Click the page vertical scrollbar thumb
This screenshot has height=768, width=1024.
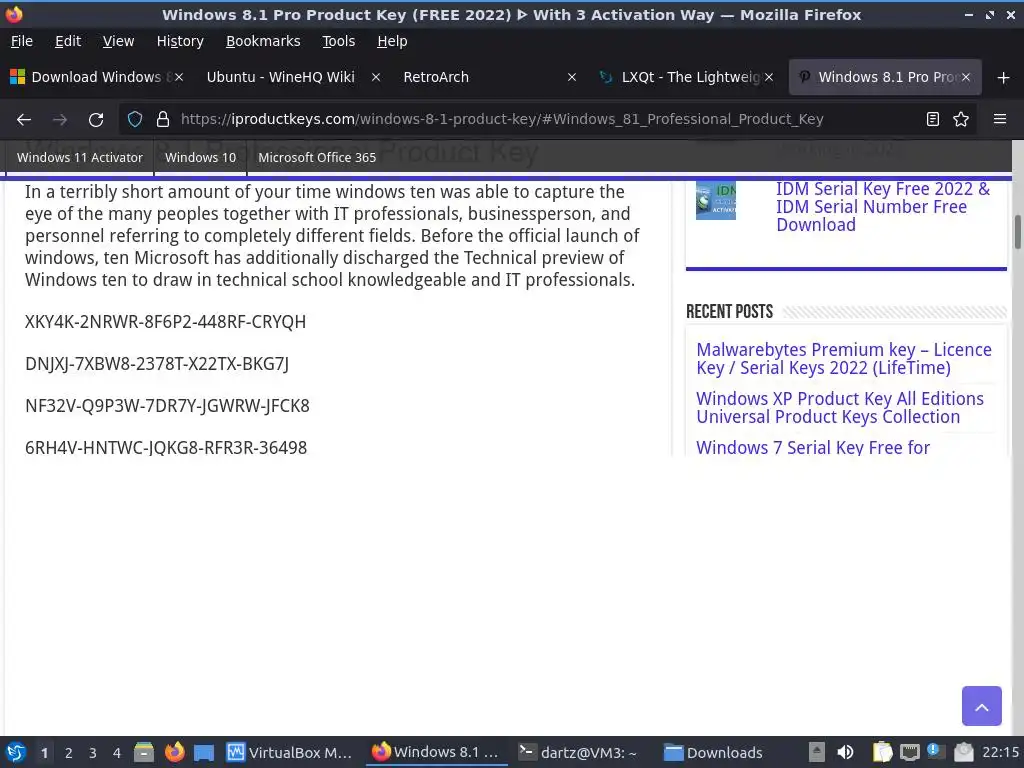[1017, 232]
